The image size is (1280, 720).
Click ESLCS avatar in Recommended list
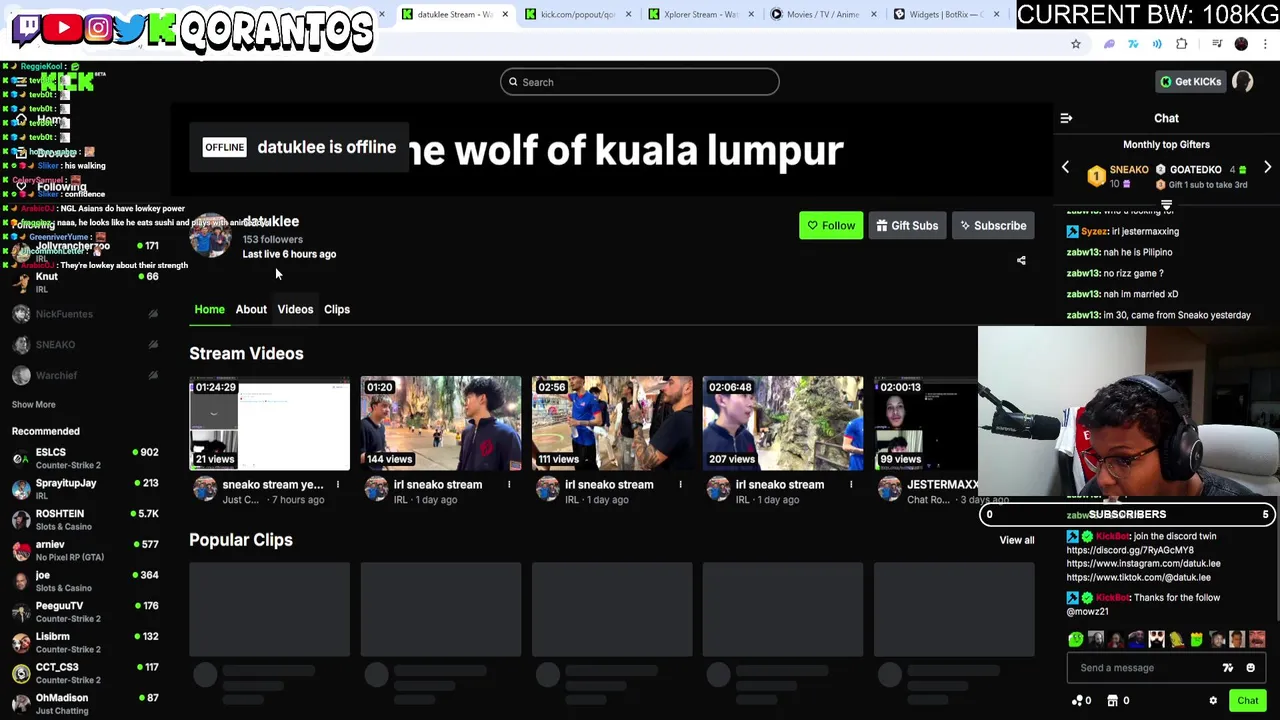tap(21, 458)
